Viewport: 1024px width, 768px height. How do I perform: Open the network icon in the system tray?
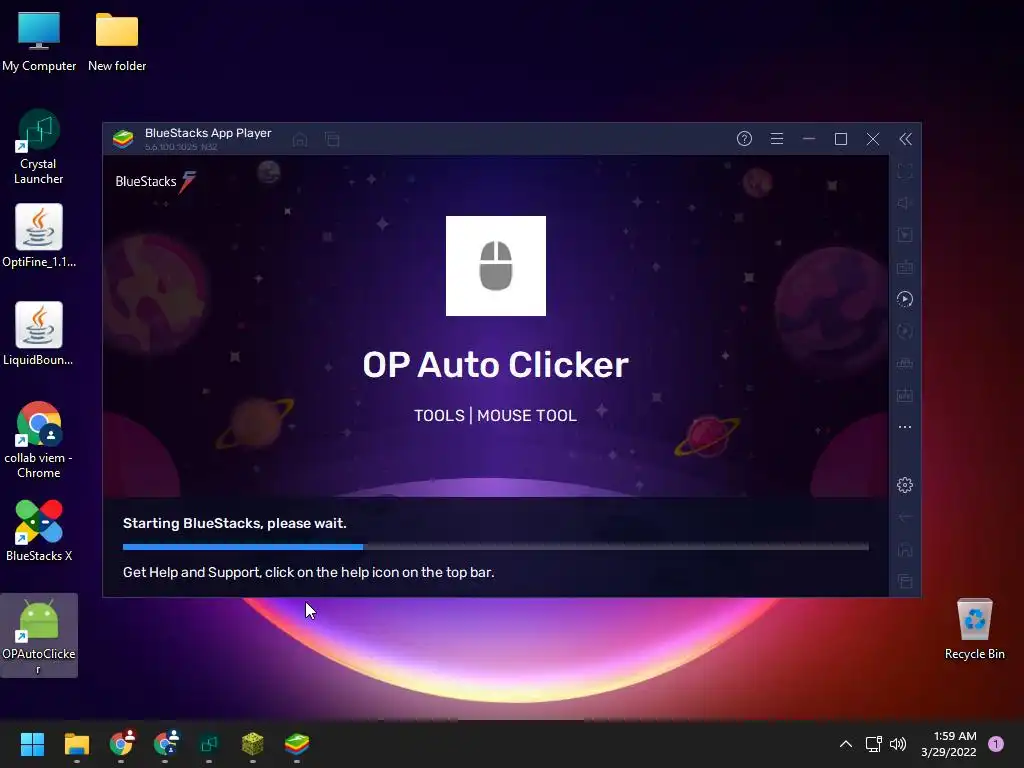(873, 744)
